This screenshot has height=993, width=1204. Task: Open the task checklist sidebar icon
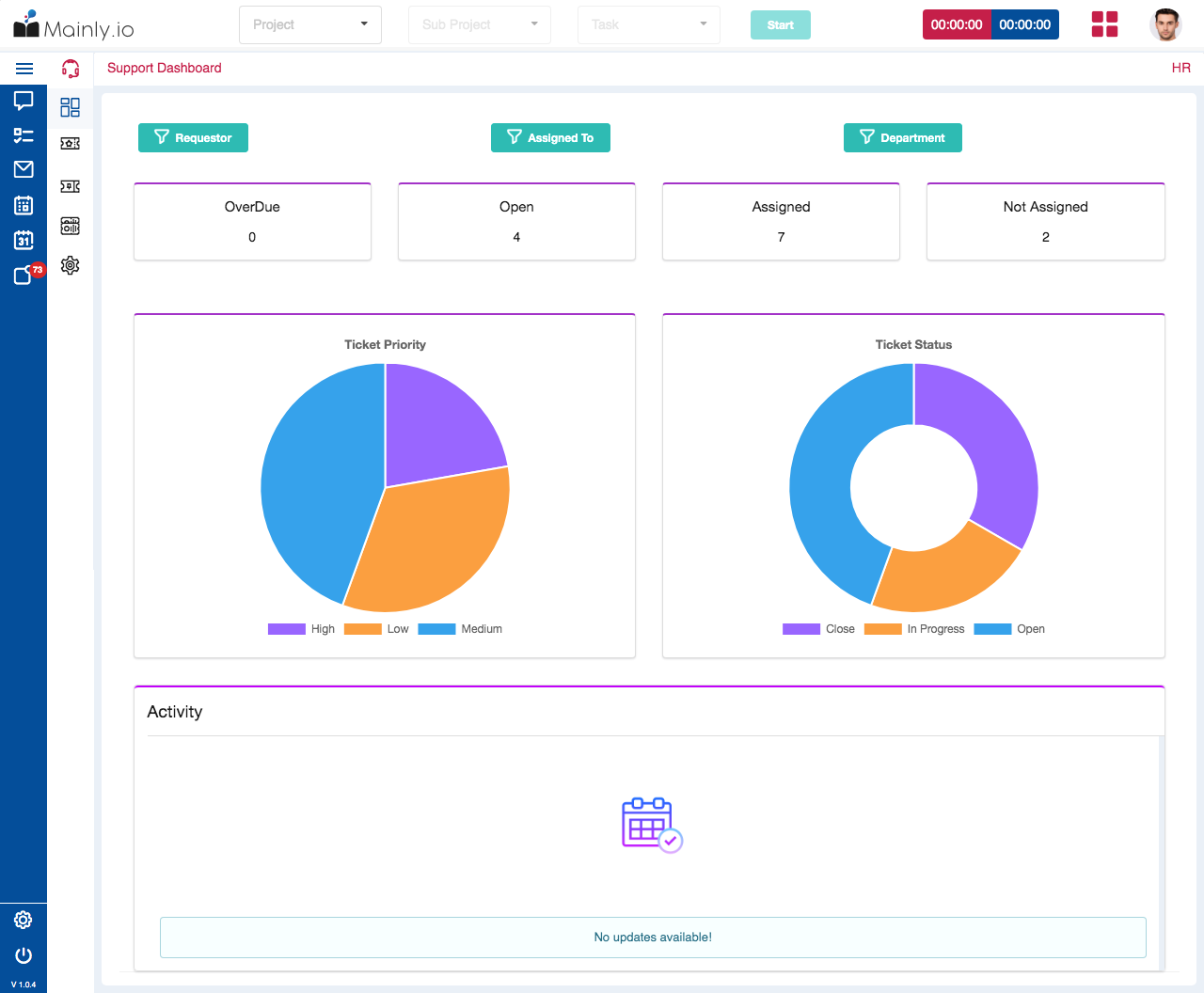coord(24,135)
